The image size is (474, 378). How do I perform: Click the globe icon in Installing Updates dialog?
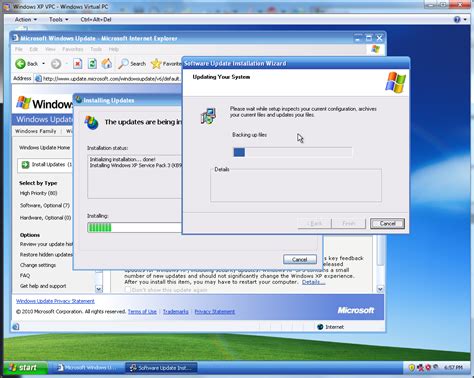92,123
